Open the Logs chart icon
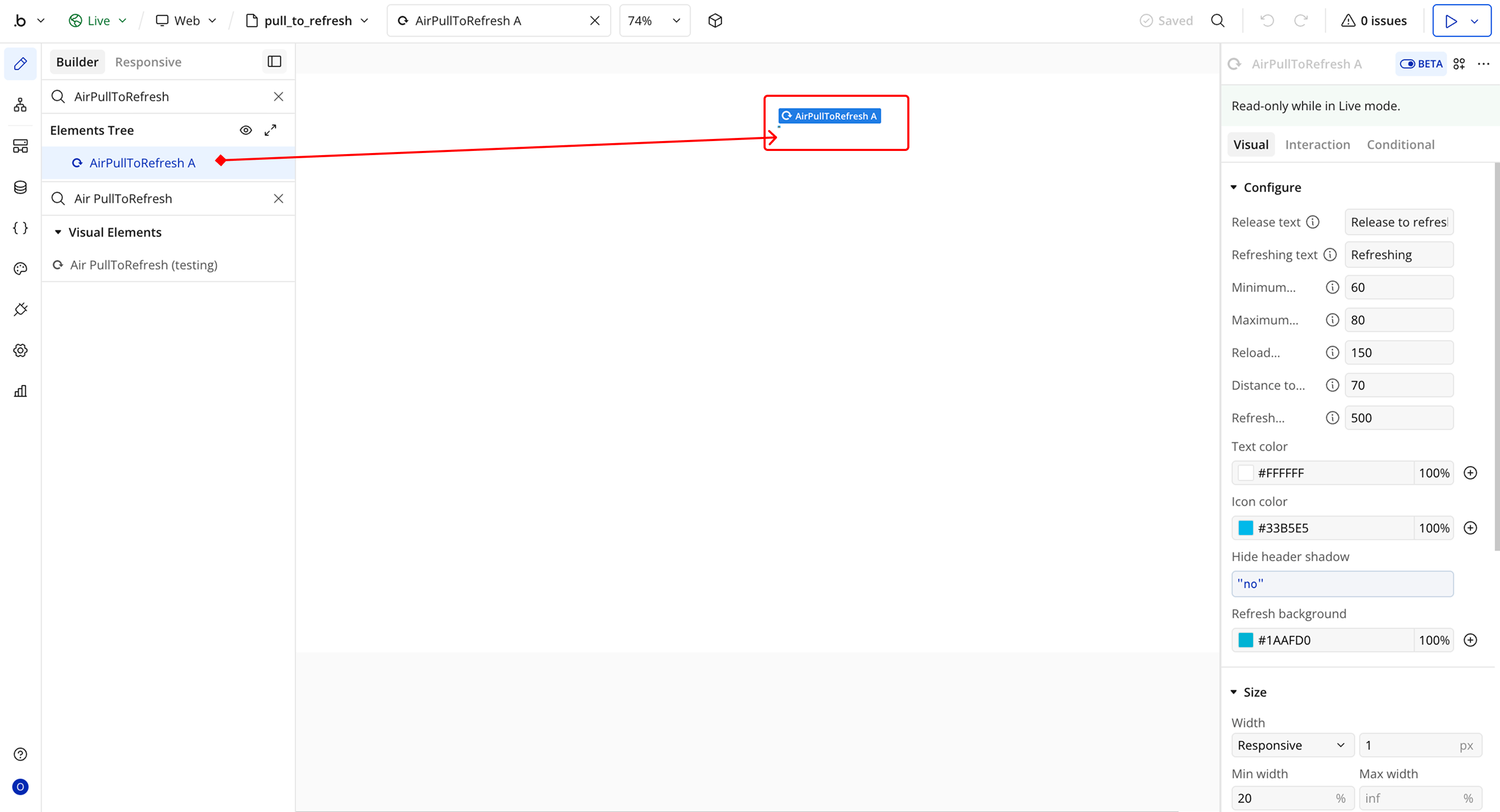The width and height of the screenshot is (1500, 812). [x=20, y=391]
